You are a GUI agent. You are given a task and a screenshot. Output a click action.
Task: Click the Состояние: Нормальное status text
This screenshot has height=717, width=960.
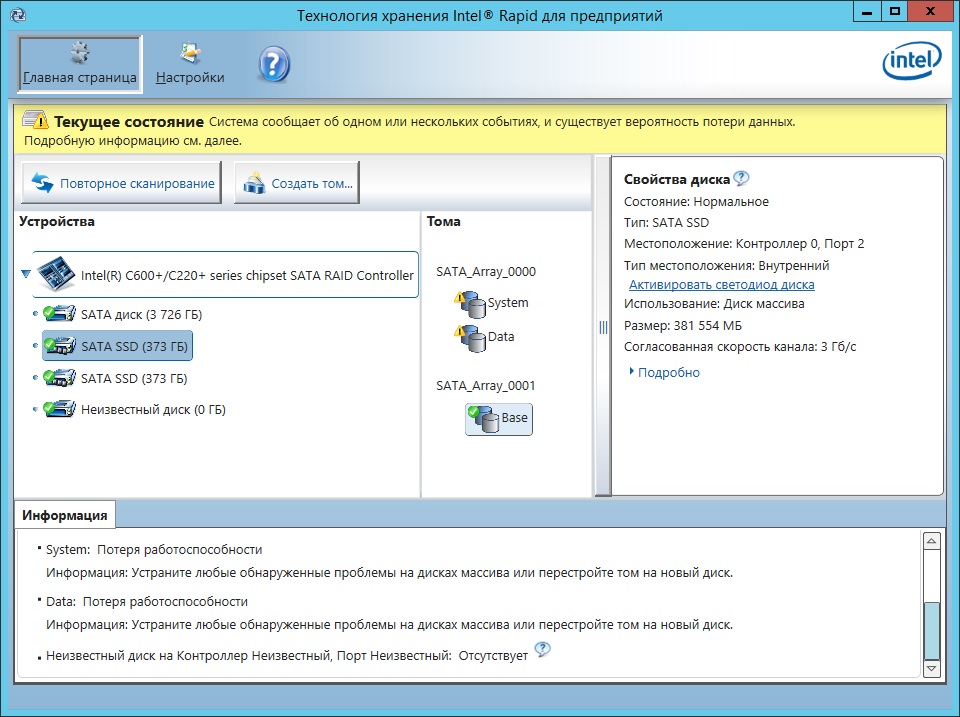(696, 201)
